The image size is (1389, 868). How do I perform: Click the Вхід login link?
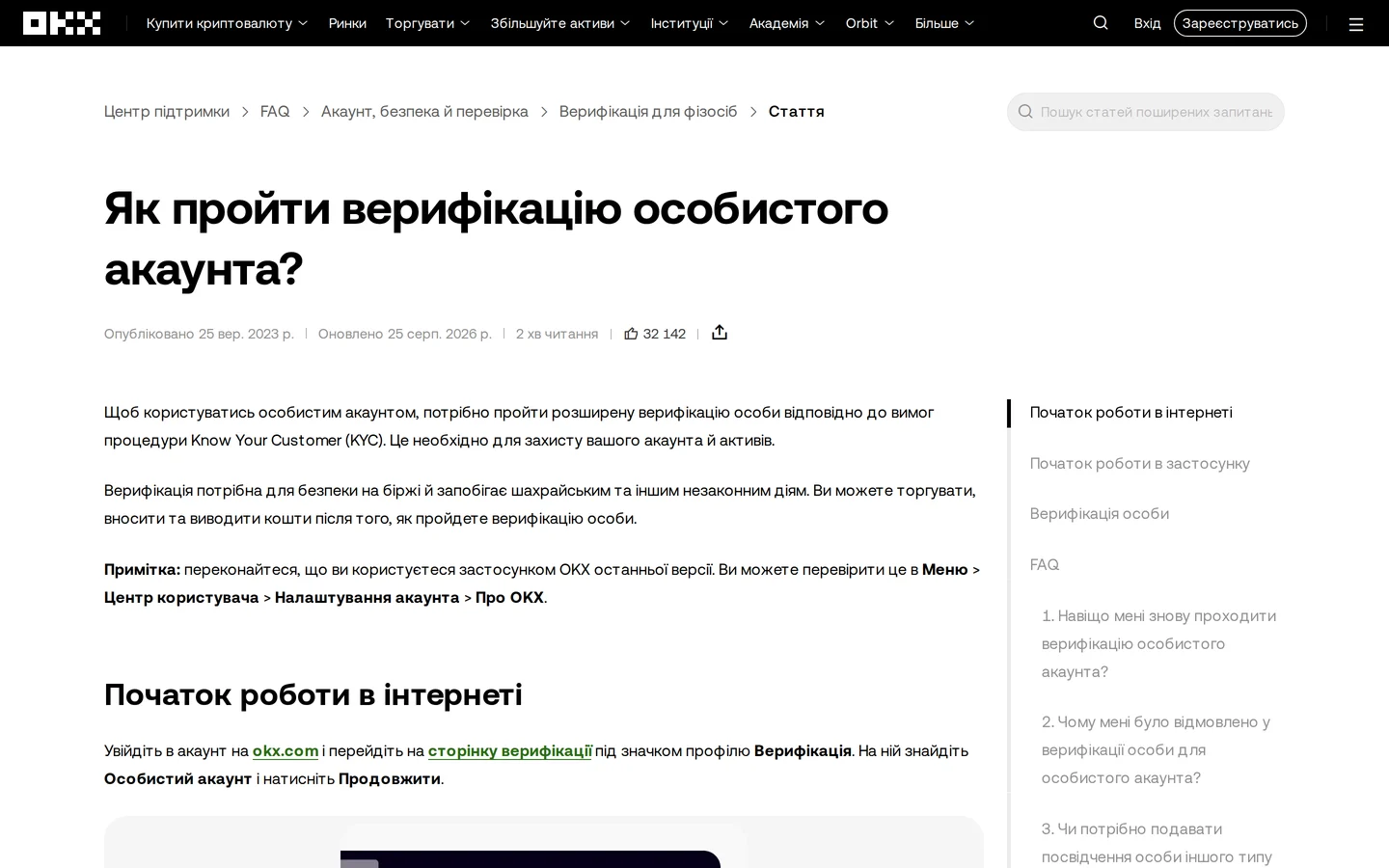pyautogui.click(x=1148, y=23)
